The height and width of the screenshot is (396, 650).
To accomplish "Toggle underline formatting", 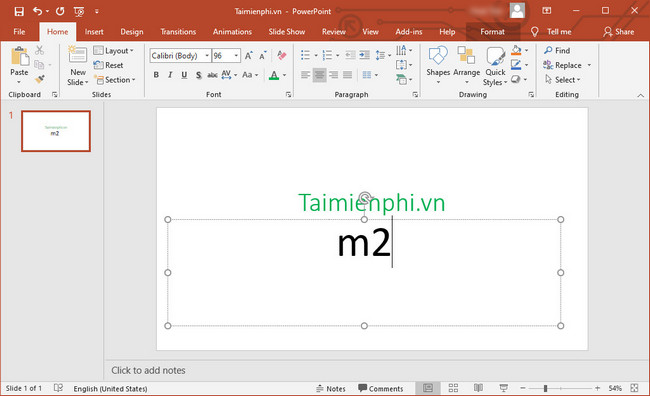I will [x=184, y=75].
